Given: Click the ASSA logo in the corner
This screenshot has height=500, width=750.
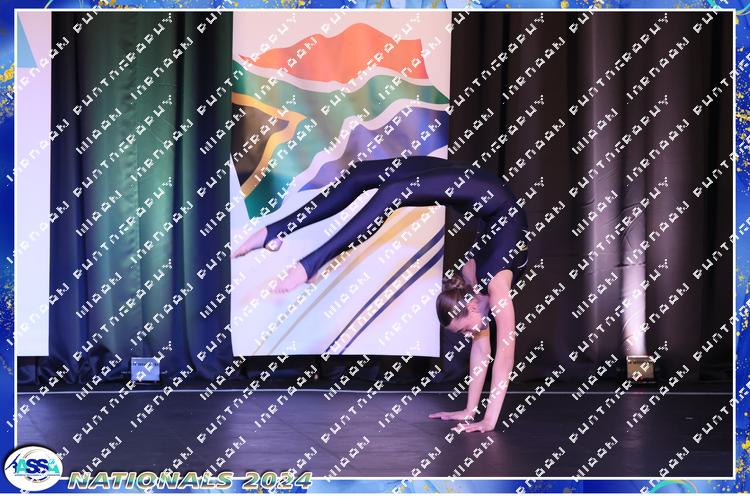Looking at the screenshot, I should pos(32,468).
